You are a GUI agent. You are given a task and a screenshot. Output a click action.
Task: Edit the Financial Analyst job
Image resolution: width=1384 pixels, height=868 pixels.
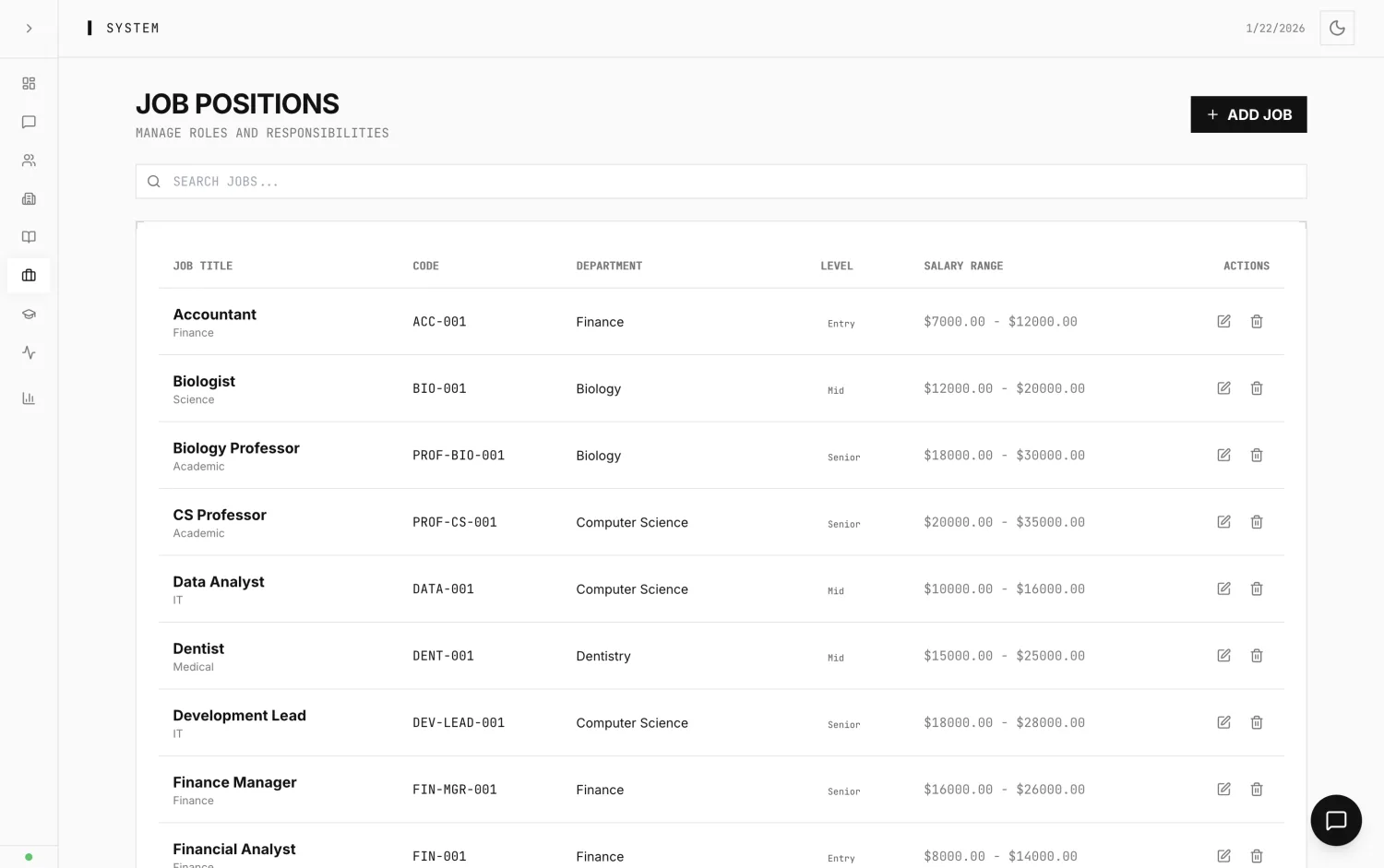1223,856
